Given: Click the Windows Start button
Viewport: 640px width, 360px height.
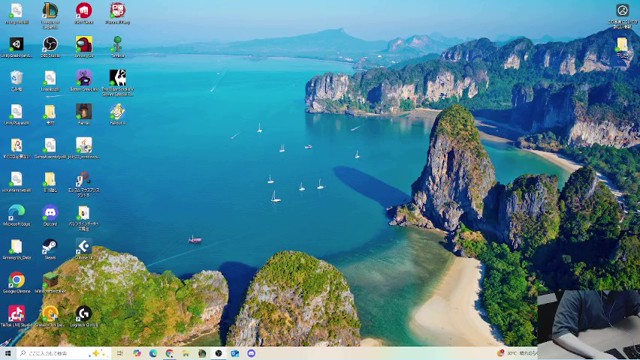Looking at the screenshot, I should coord(8,353).
